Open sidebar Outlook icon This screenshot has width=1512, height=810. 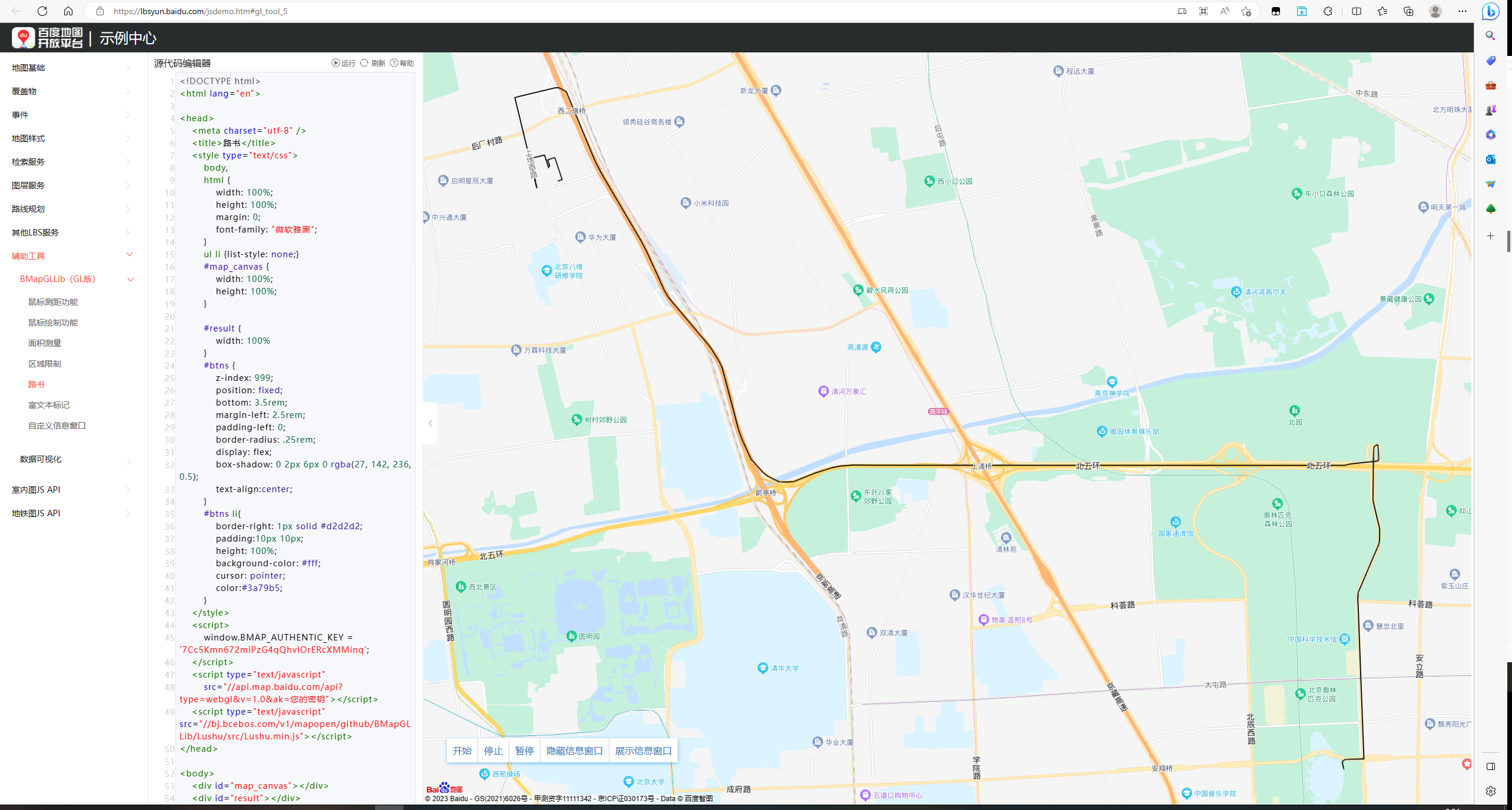(1490, 160)
